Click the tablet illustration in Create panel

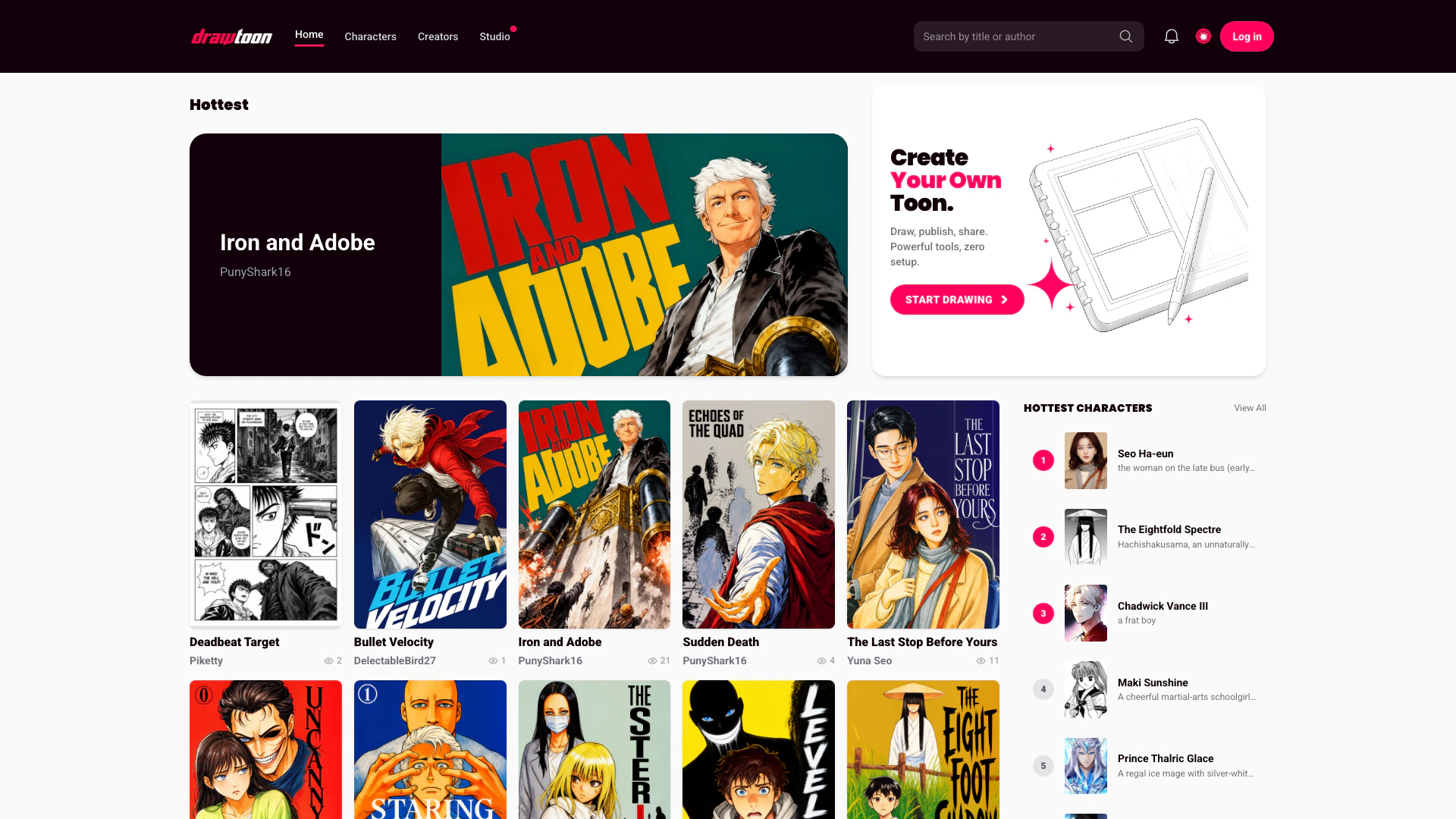click(1137, 224)
